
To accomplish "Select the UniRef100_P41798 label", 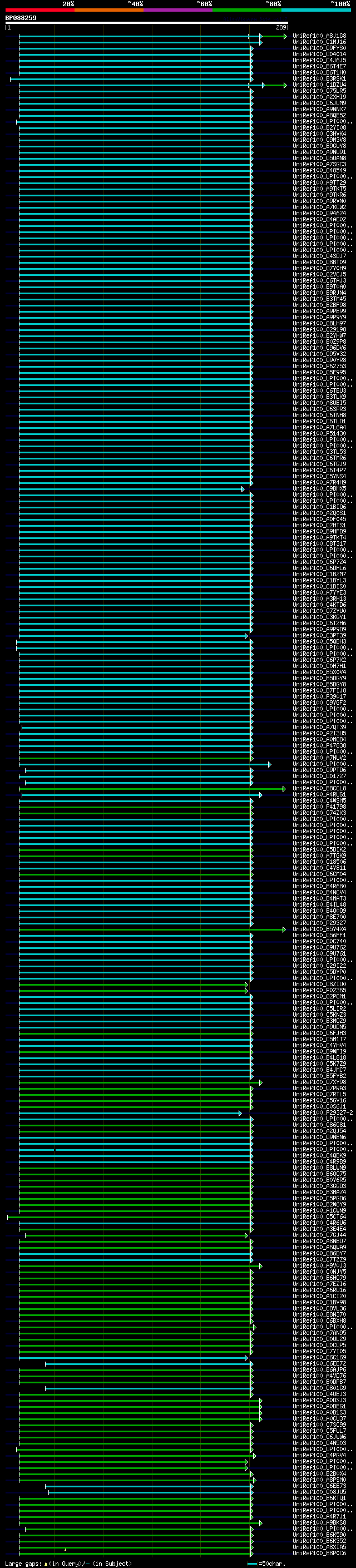I will tap(319, 807).
